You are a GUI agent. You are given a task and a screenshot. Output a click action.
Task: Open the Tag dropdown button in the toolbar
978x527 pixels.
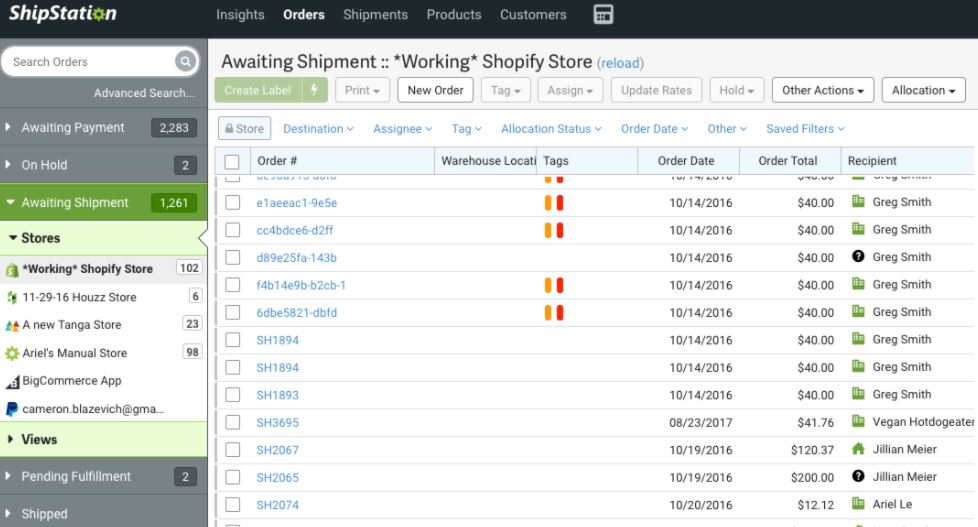point(505,90)
